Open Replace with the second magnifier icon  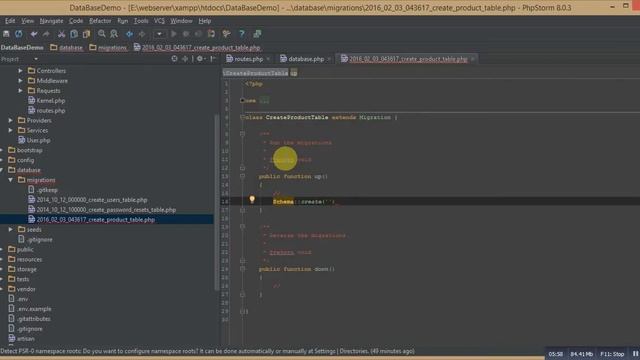pyautogui.click(x=114, y=34)
